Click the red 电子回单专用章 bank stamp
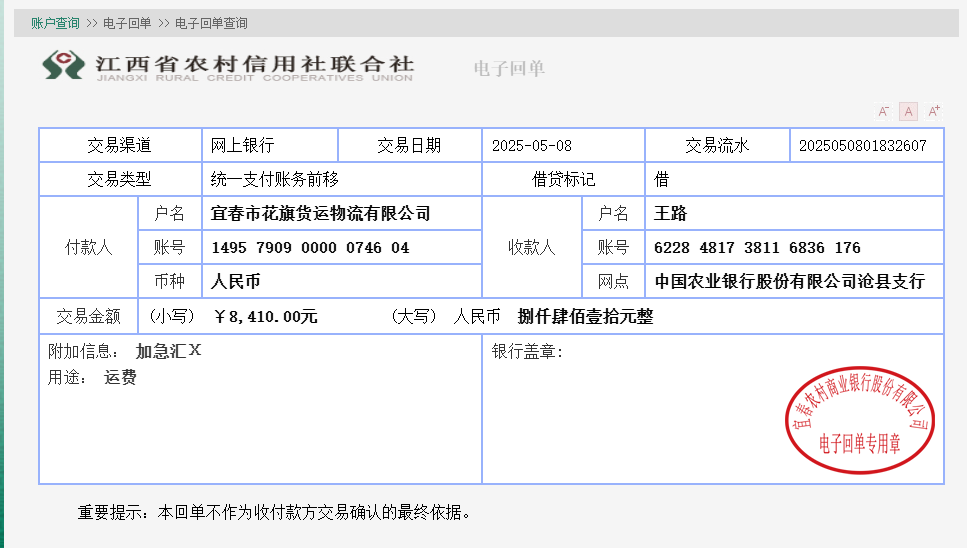 pos(860,420)
